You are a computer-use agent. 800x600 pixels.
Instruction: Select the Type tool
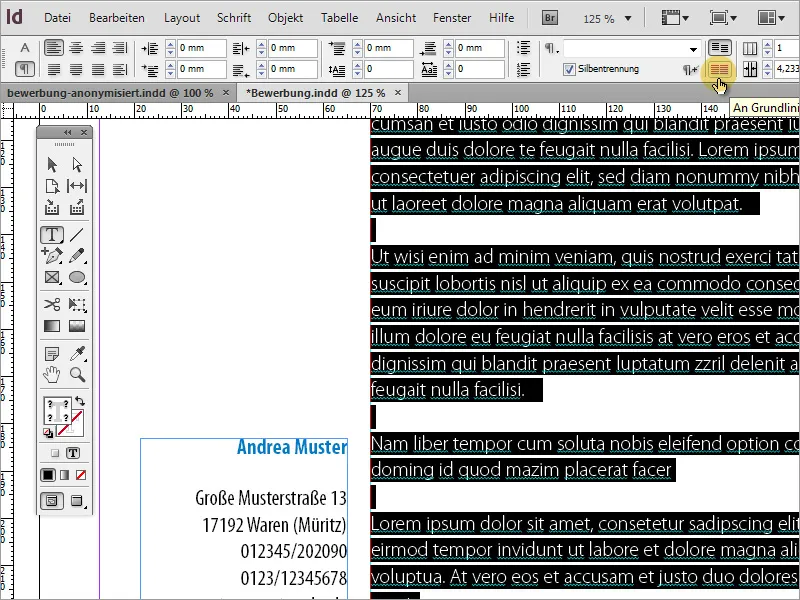coord(52,235)
